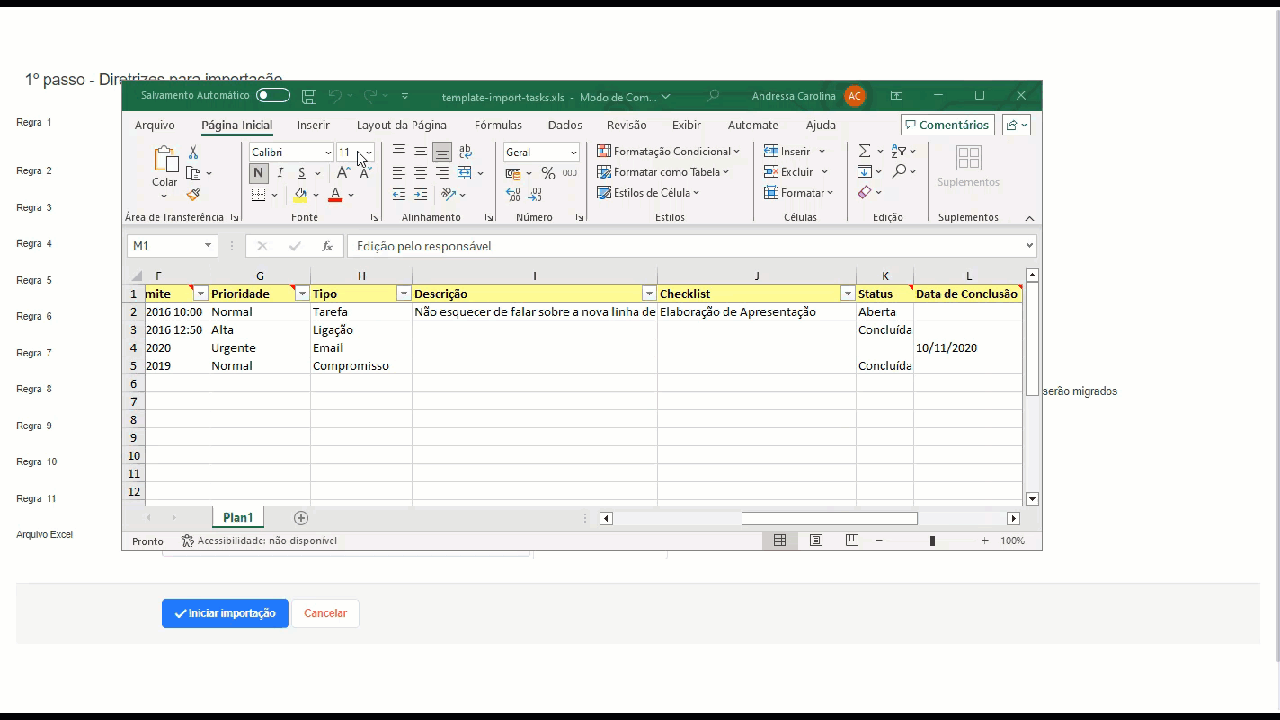Click the Clear eraser icon
The image size is (1280, 720).
coord(864,193)
